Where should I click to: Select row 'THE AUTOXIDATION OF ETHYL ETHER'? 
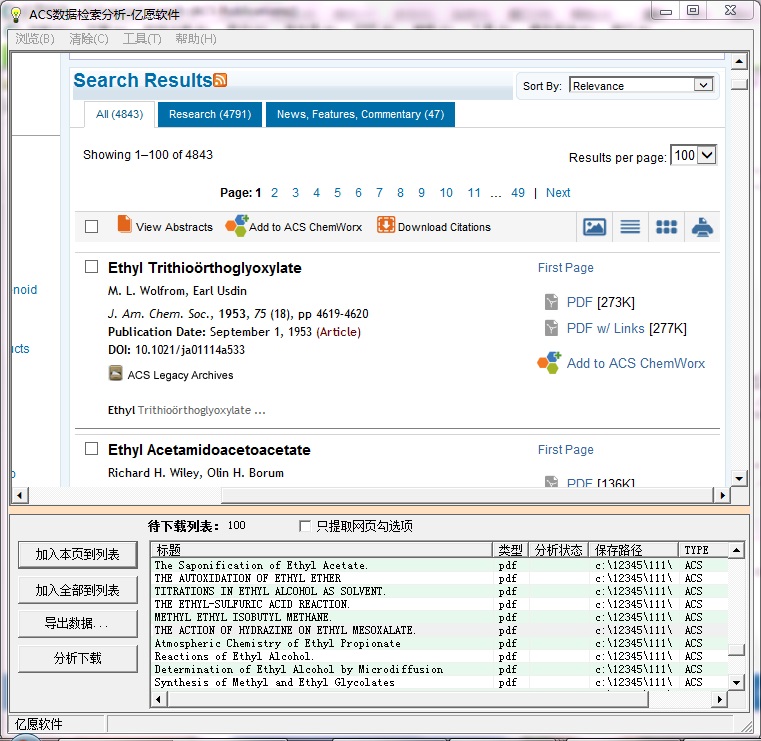(439, 578)
